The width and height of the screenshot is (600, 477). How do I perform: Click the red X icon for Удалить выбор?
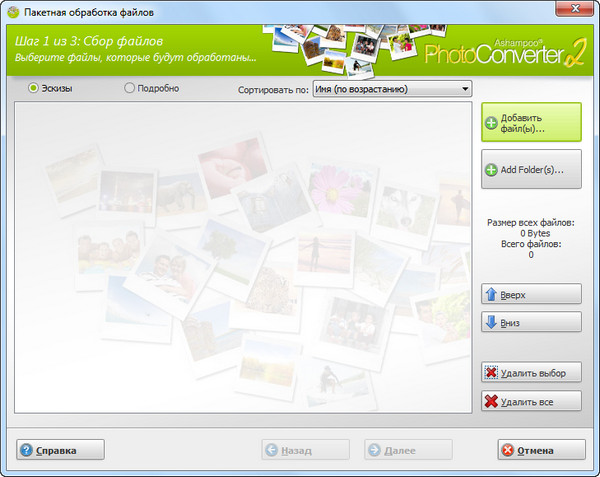pos(491,373)
